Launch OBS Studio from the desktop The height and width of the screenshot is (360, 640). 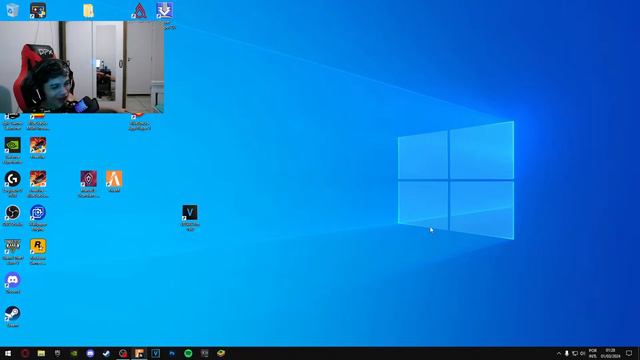13,215
